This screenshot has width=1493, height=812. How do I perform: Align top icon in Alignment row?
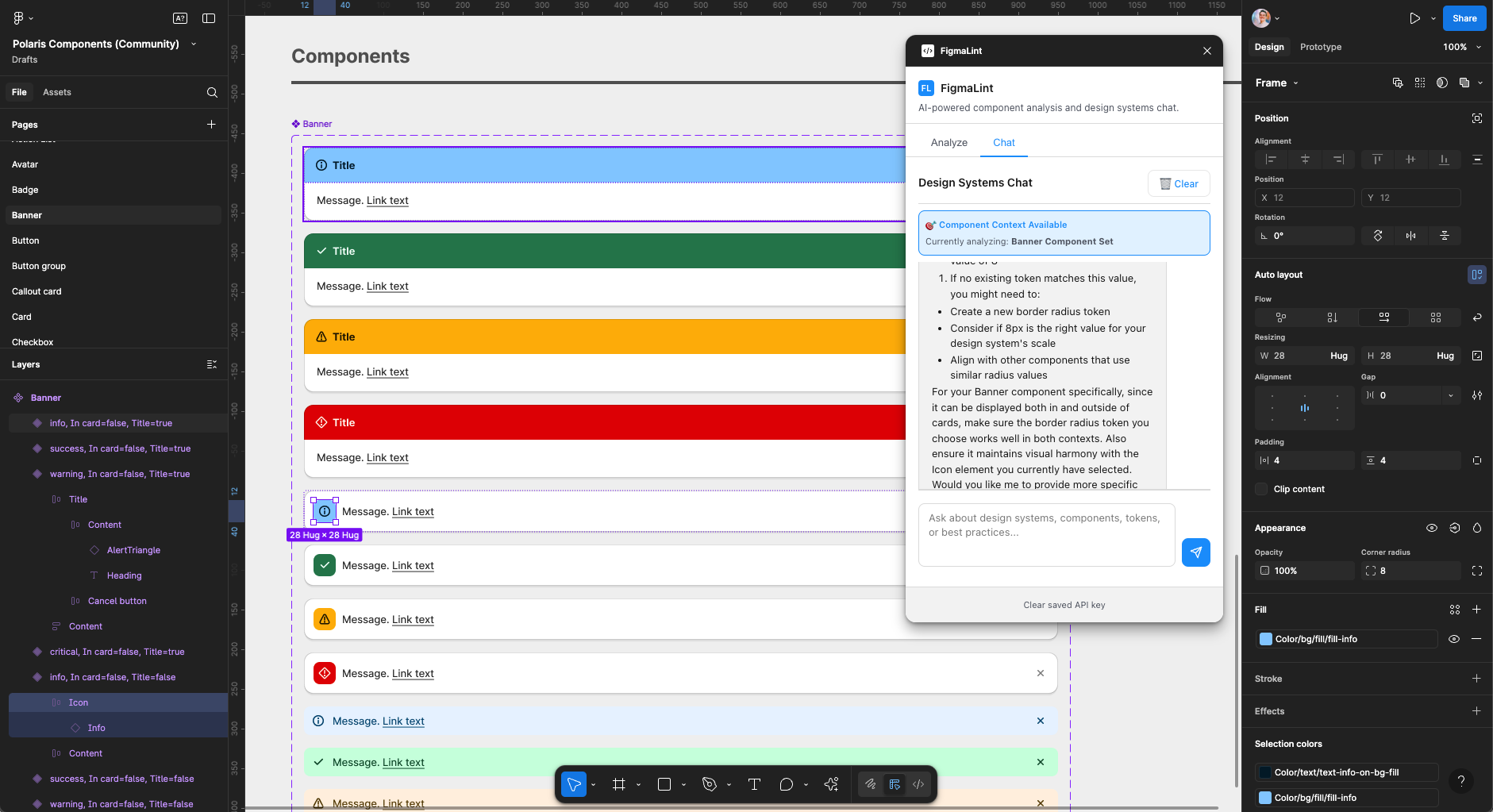click(1377, 160)
